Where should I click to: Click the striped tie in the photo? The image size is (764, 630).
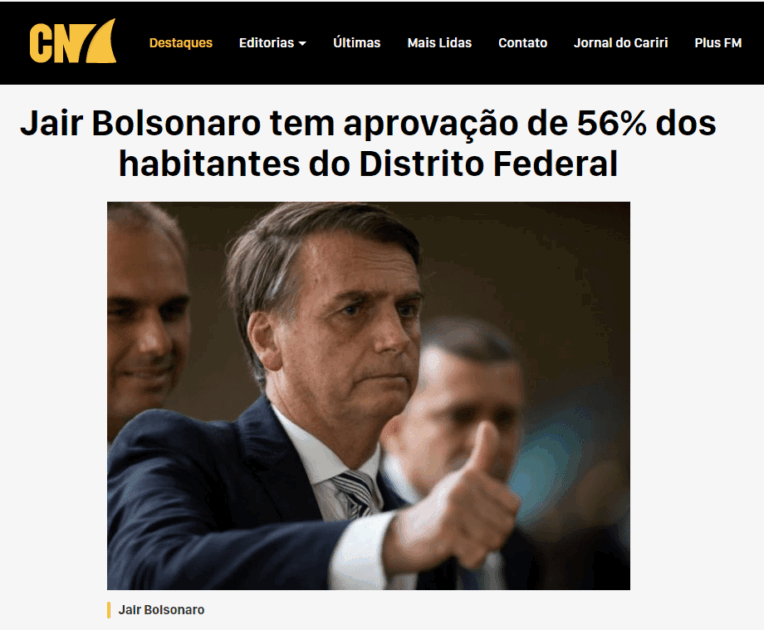[356, 492]
